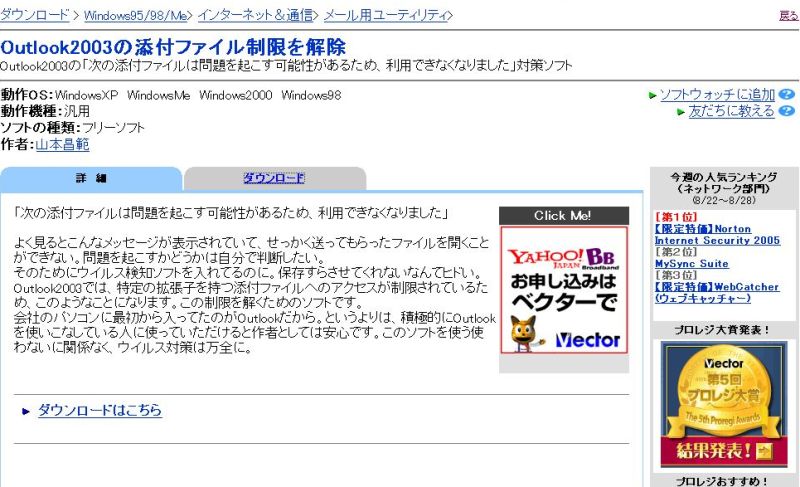Open the ダウンロード breadcrumb link
The image size is (800, 487).
34,15
